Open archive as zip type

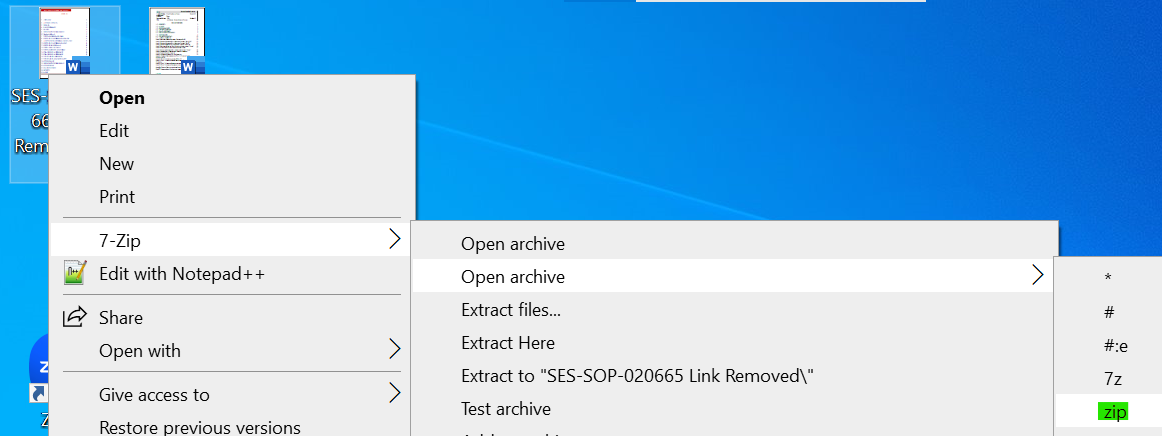[1112, 412]
